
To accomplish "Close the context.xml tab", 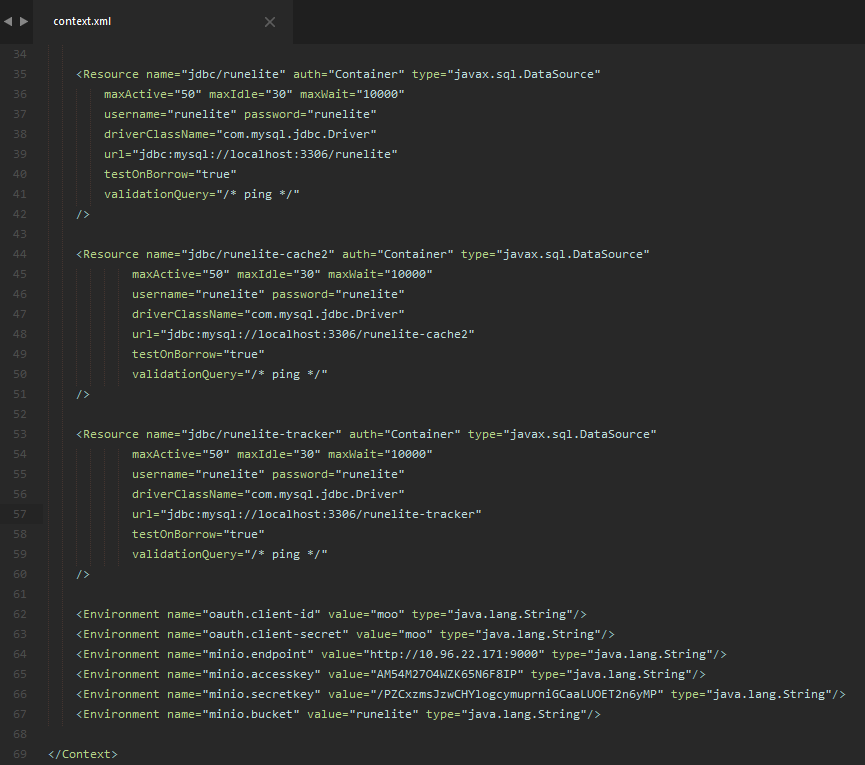I will tap(270, 20).
